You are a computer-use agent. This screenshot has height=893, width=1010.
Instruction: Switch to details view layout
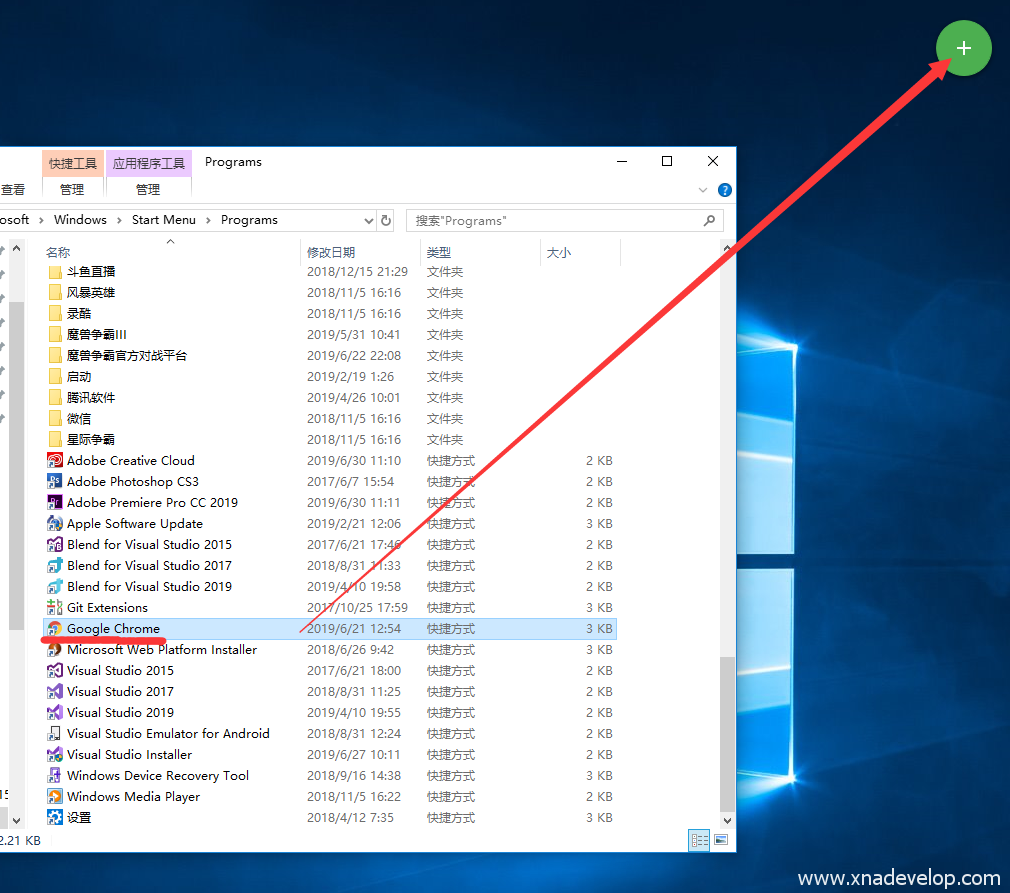700,840
